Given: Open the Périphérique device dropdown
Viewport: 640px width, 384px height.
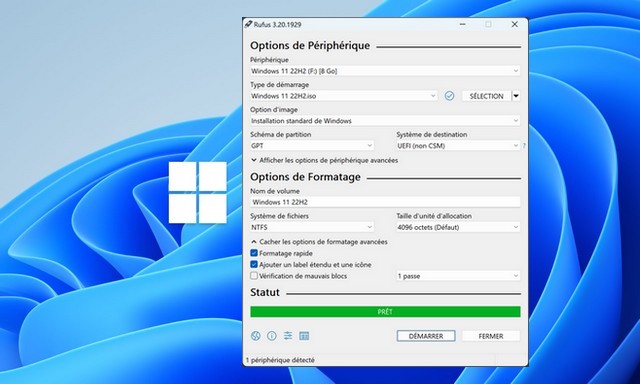Looking at the screenshot, I should (x=385, y=71).
